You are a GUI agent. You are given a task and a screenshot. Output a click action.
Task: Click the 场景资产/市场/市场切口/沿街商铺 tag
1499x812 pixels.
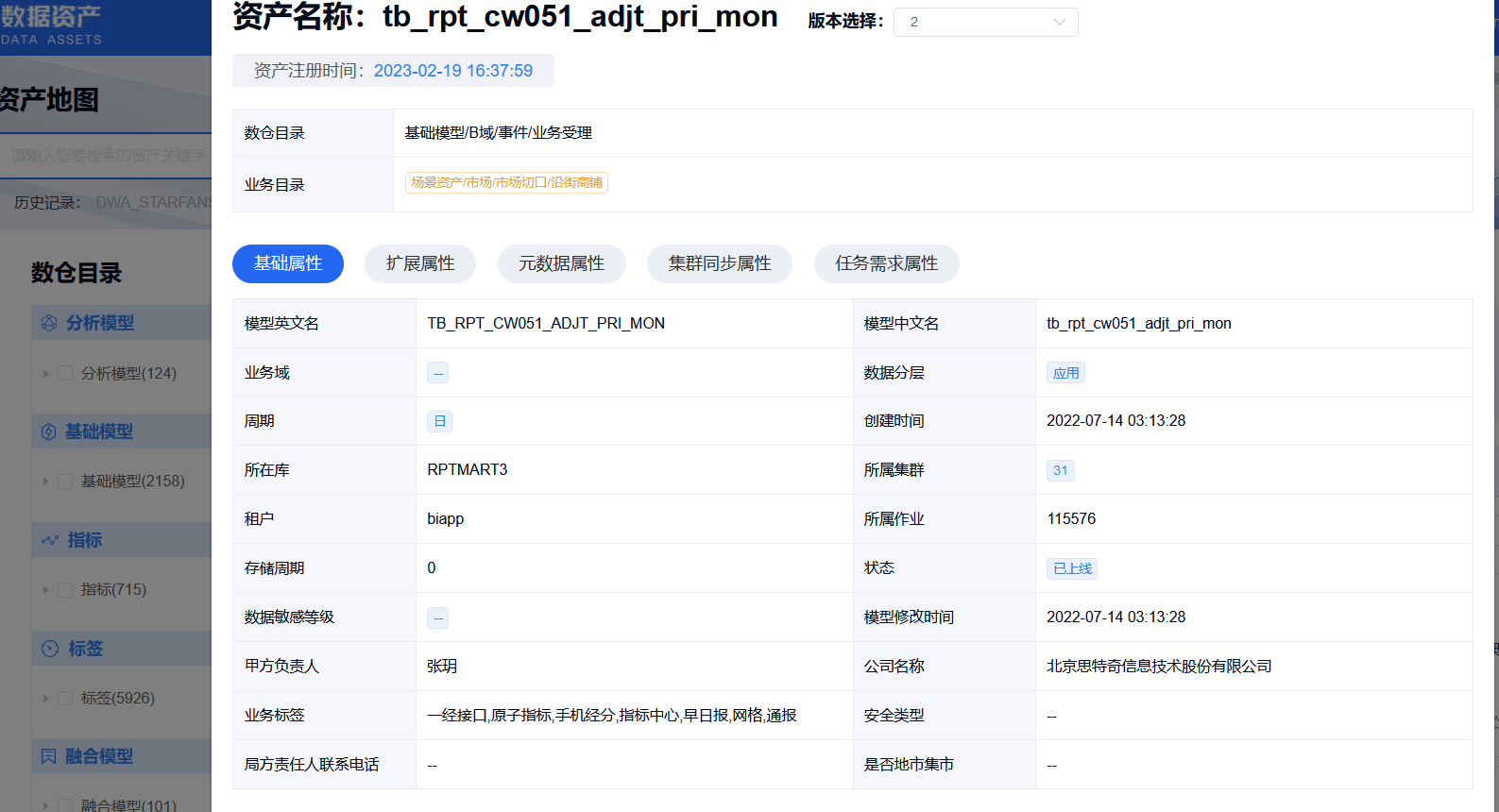[x=506, y=182]
